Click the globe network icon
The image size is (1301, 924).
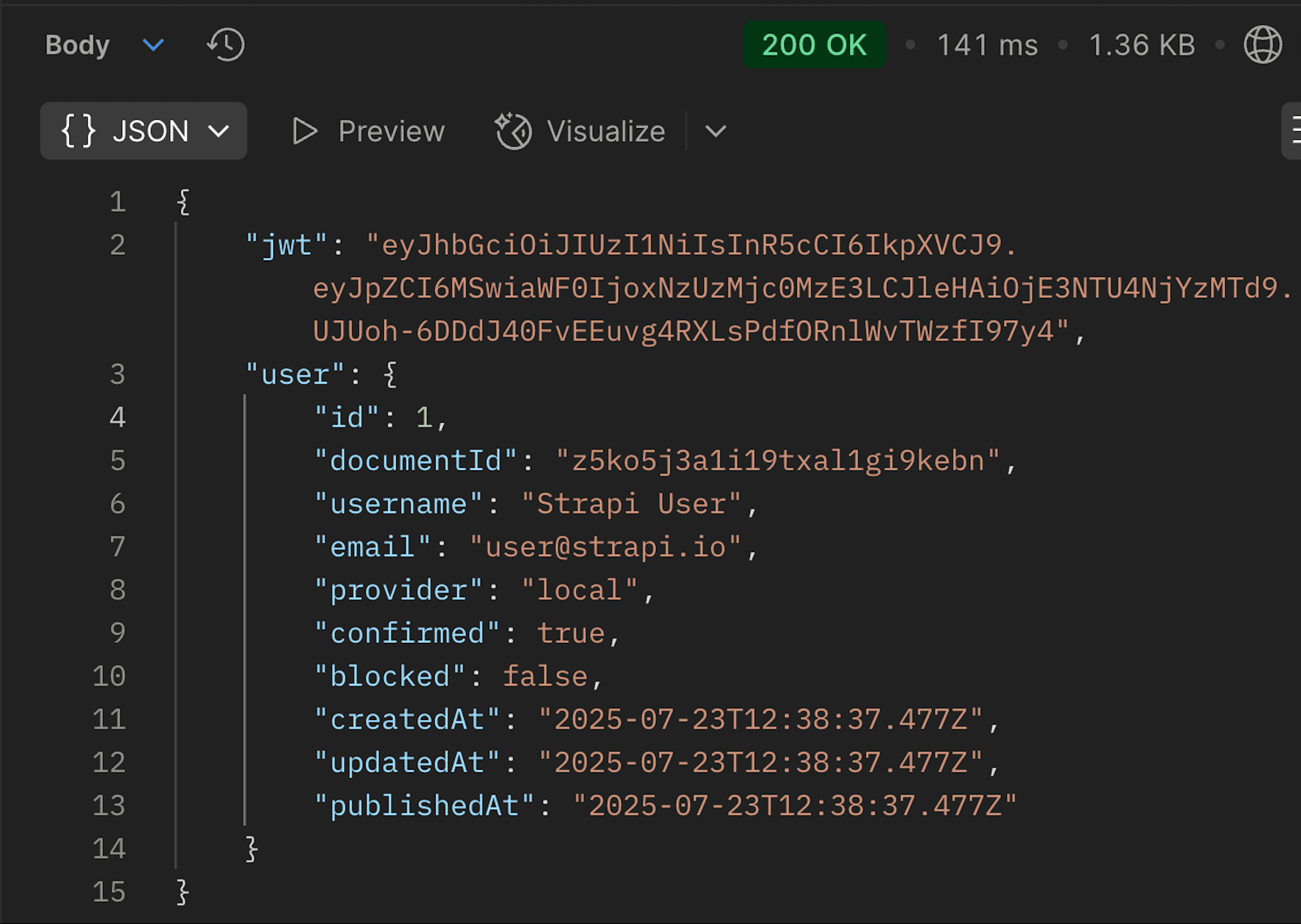pyautogui.click(x=1262, y=45)
